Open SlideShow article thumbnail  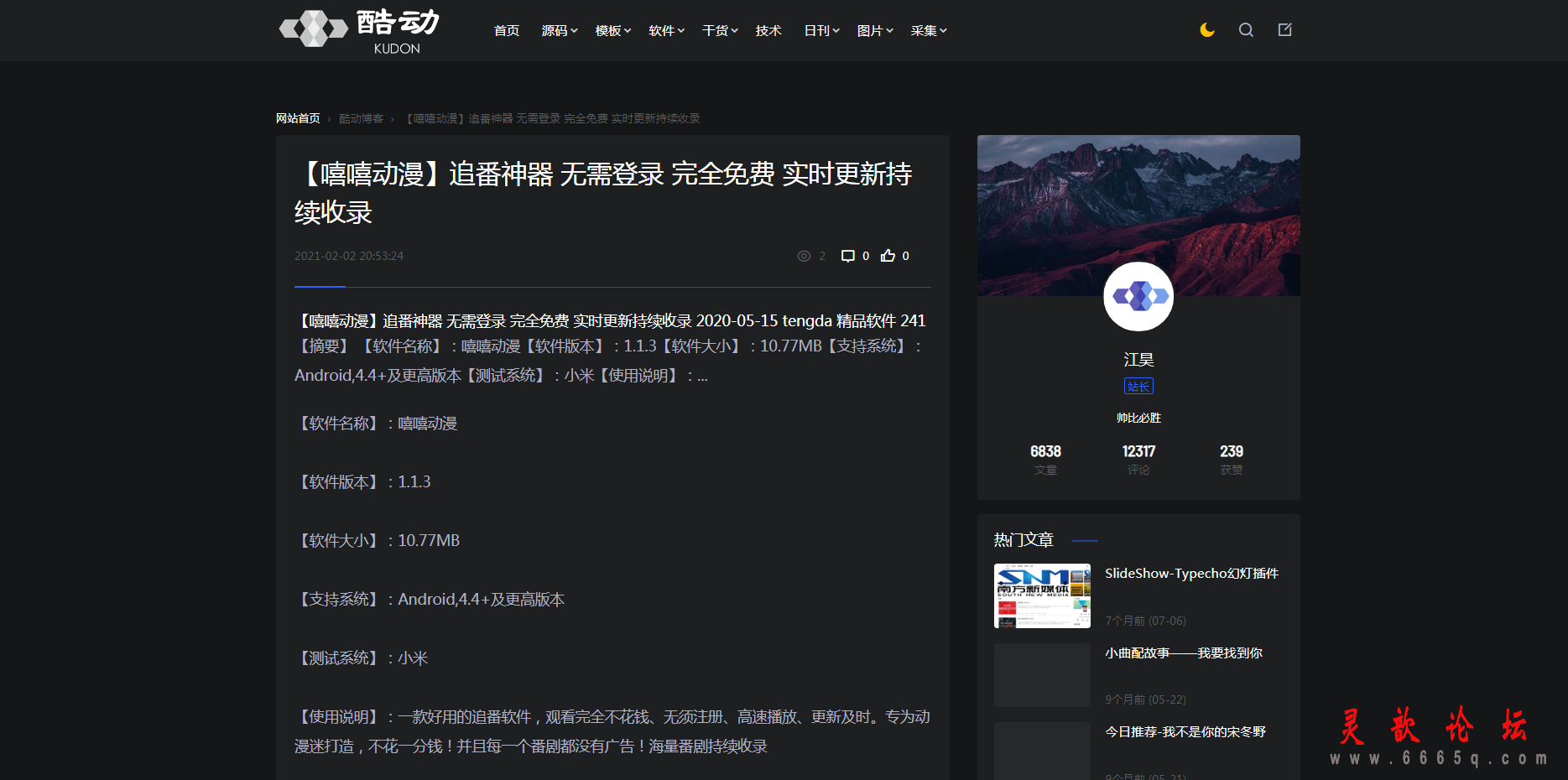point(1042,596)
